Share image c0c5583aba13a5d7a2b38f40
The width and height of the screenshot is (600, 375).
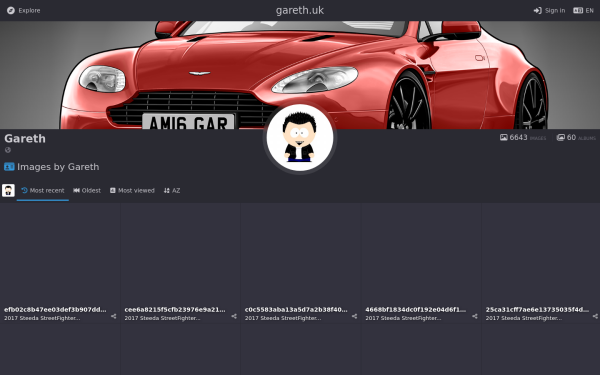pyautogui.click(x=354, y=316)
